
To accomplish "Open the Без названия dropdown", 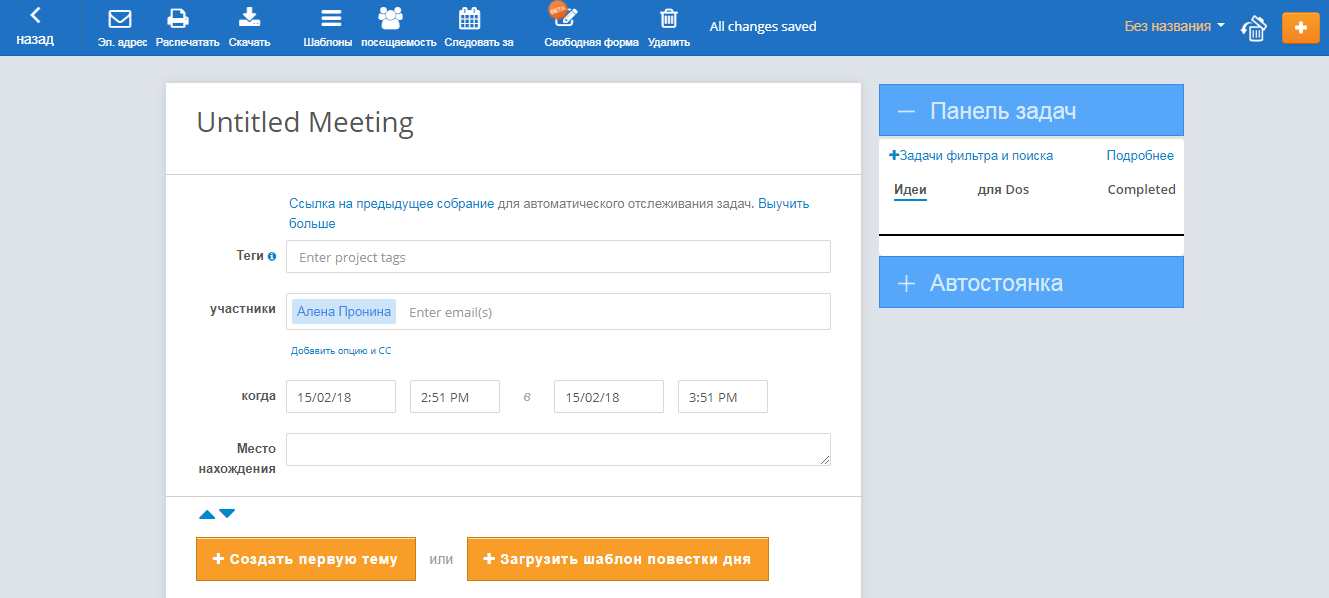I will point(1175,26).
